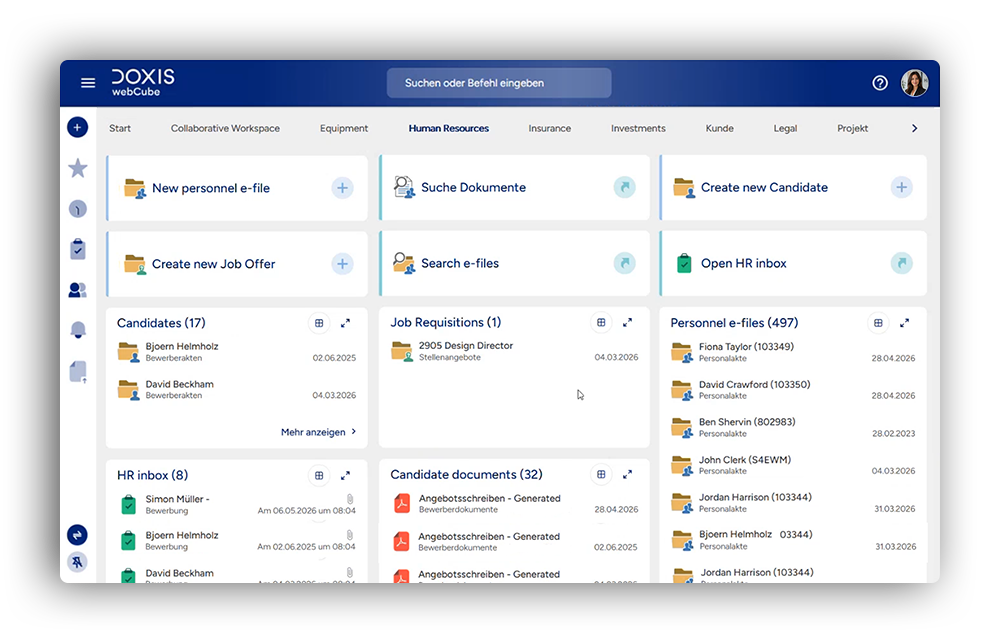Open Angebotsschreiben document dated 28.04.2026

[514, 504]
